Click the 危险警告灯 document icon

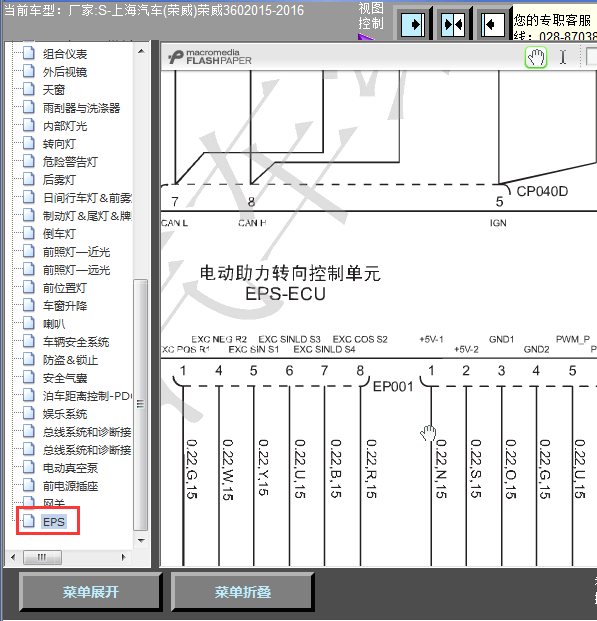tap(29, 161)
